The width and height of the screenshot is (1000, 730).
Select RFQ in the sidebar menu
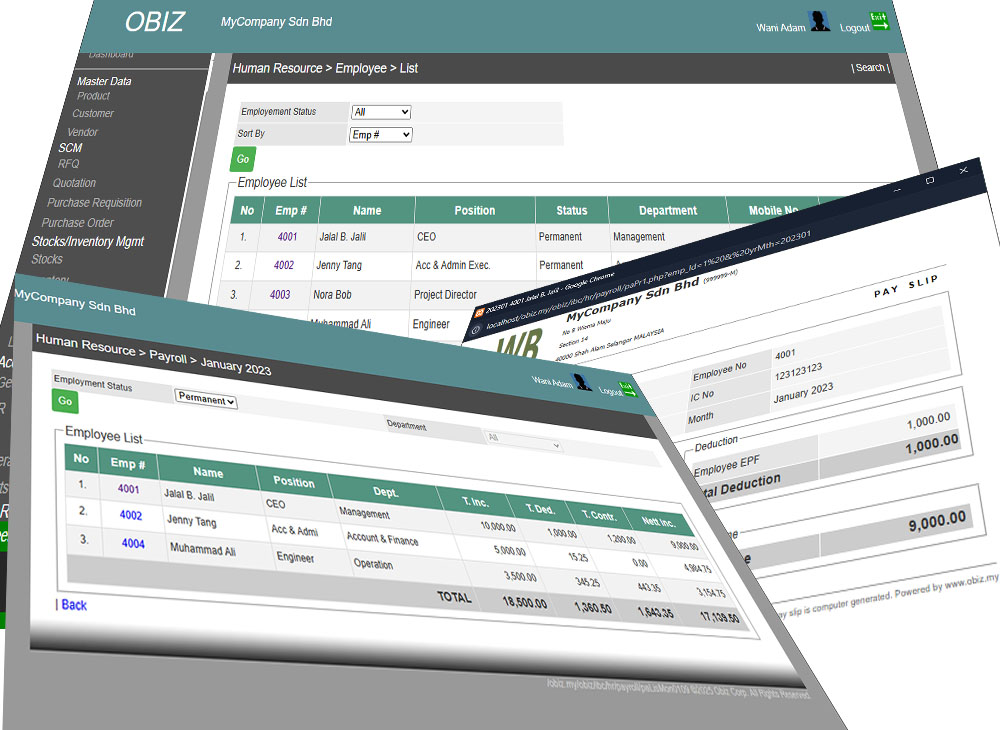point(68,164)
